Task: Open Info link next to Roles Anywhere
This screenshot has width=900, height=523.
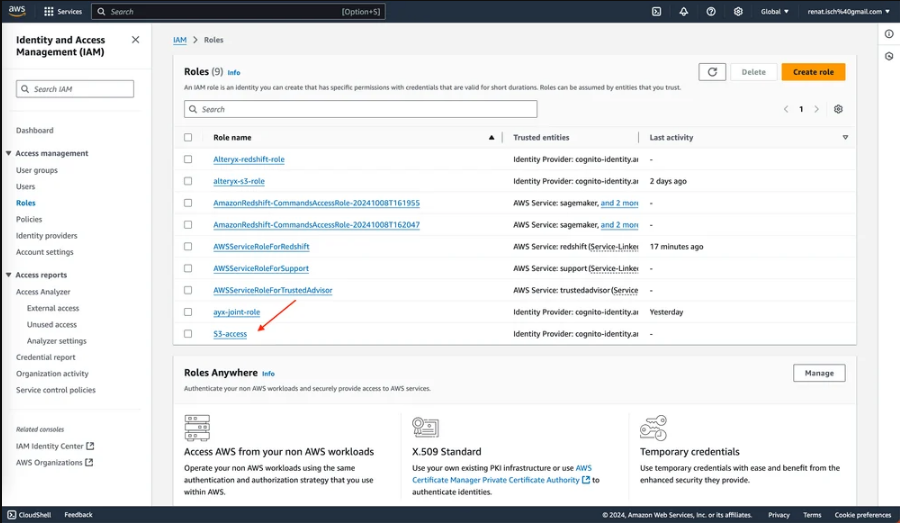Action: [268, 373]
